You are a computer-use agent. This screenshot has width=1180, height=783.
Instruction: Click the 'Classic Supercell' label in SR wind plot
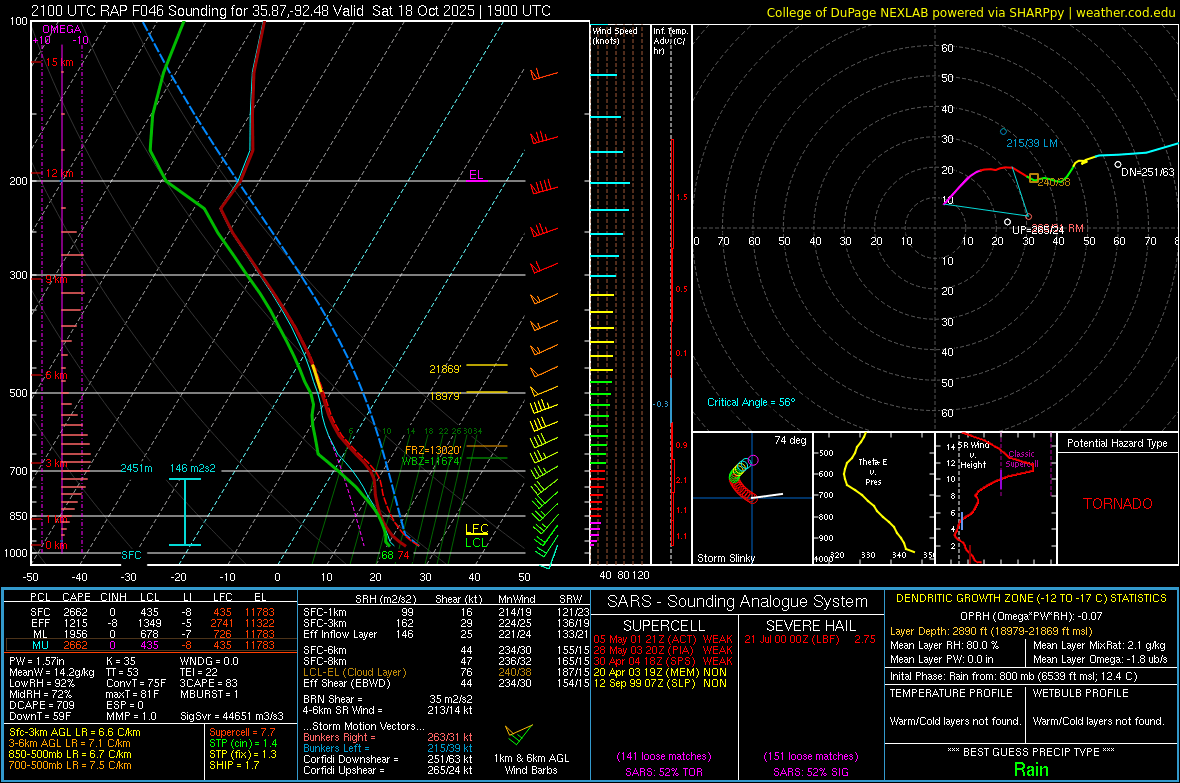pos(1021,459)
